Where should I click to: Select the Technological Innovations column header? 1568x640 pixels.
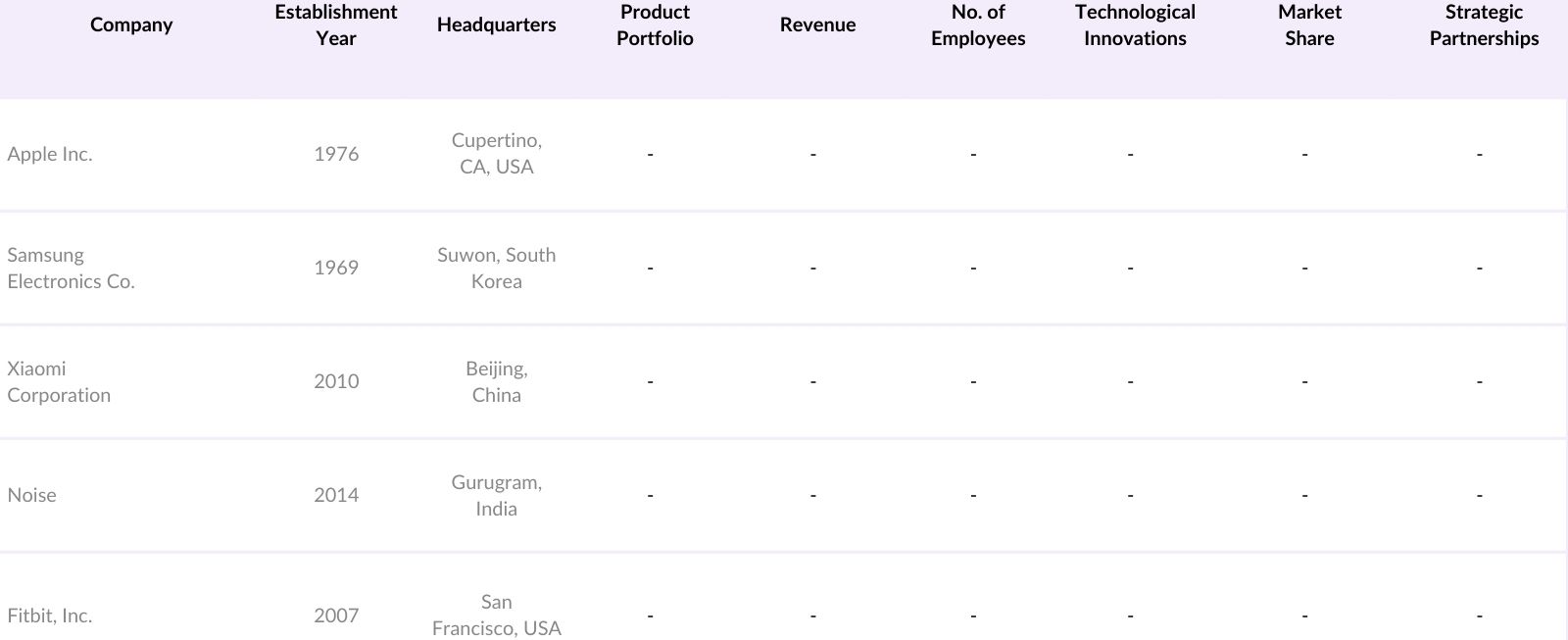(x=1135, y=25)
